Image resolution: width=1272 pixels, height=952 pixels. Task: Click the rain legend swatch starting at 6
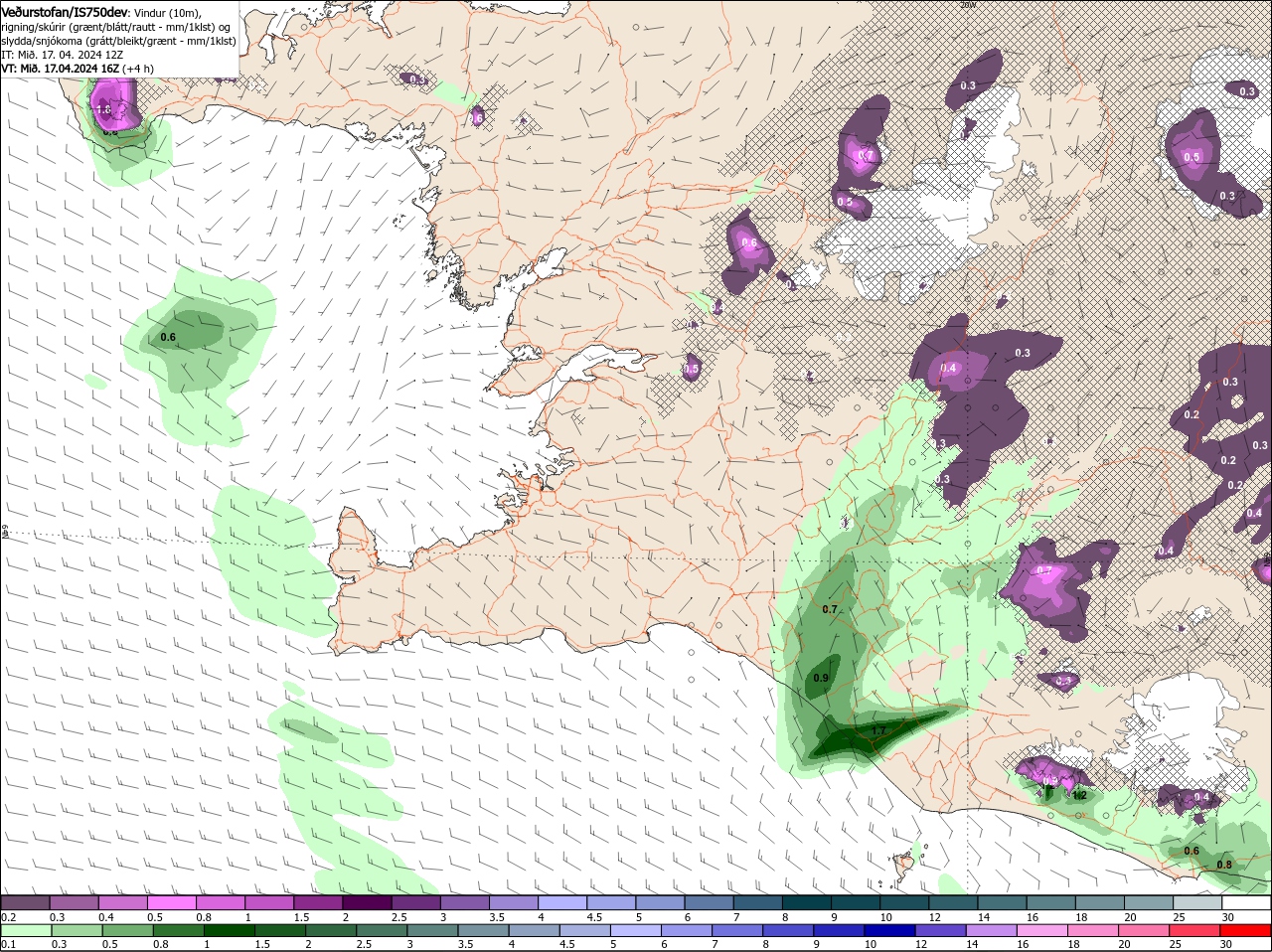click(685, 930)
